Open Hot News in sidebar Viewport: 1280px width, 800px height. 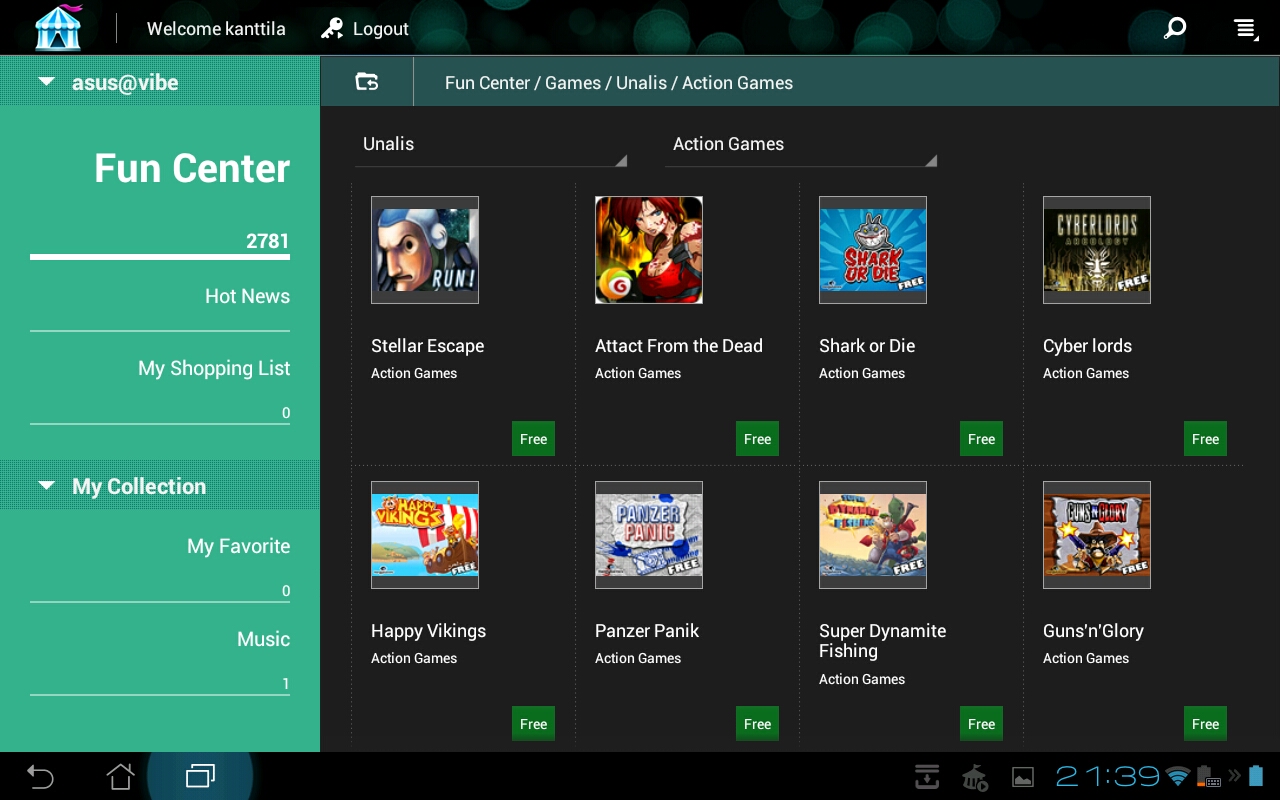(x=247, y=296)
